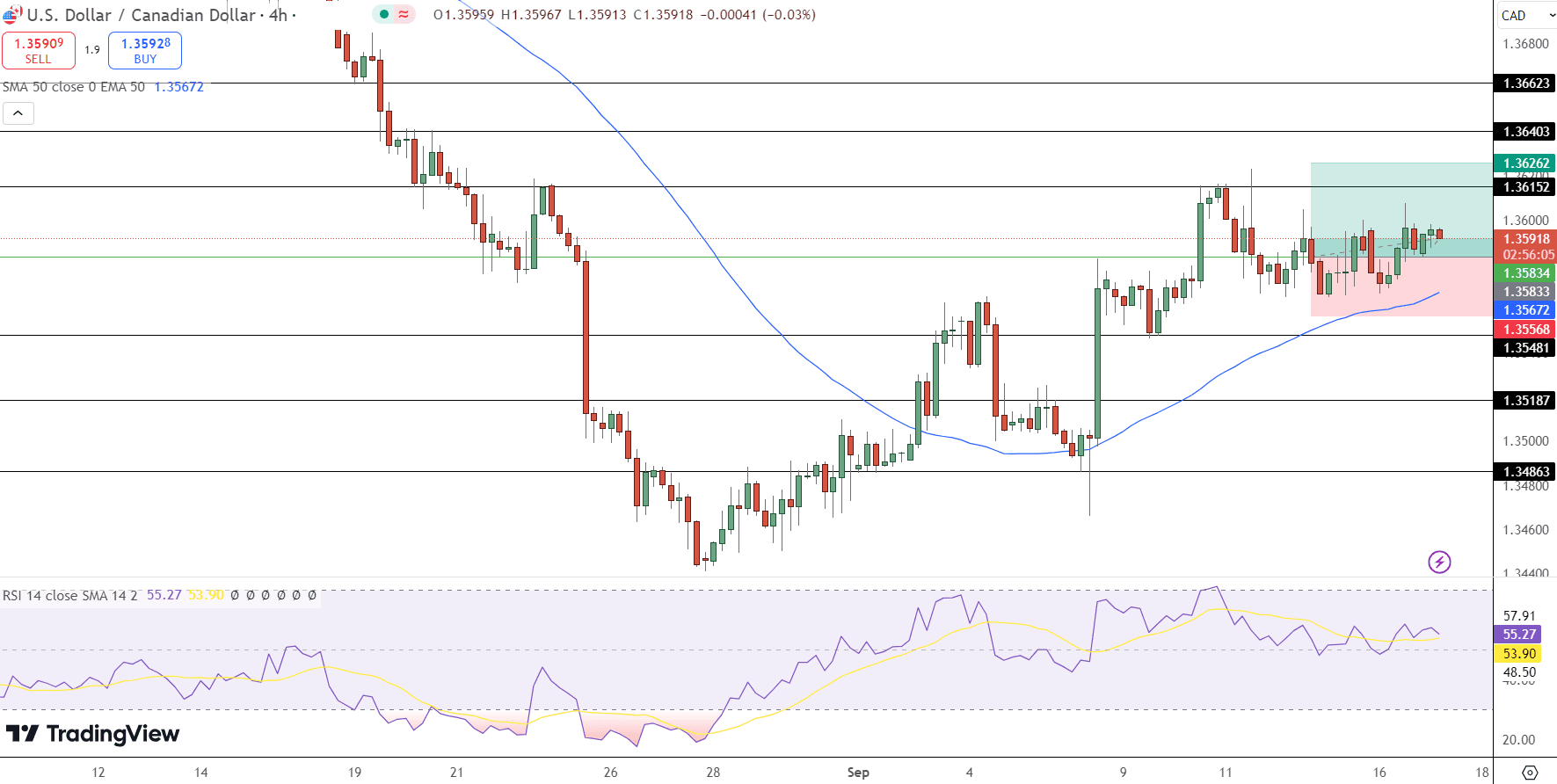Open the CAD currency dropdown
The height and width of the screenshot is (784, 1557).
[1527, 15]
